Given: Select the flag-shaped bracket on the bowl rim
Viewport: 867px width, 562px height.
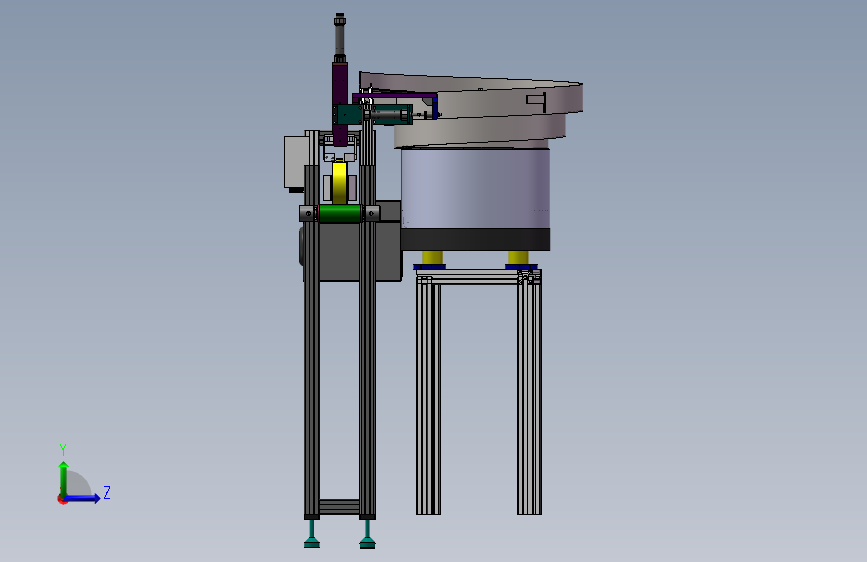Looking at the screenshot, I should [537, 102].
